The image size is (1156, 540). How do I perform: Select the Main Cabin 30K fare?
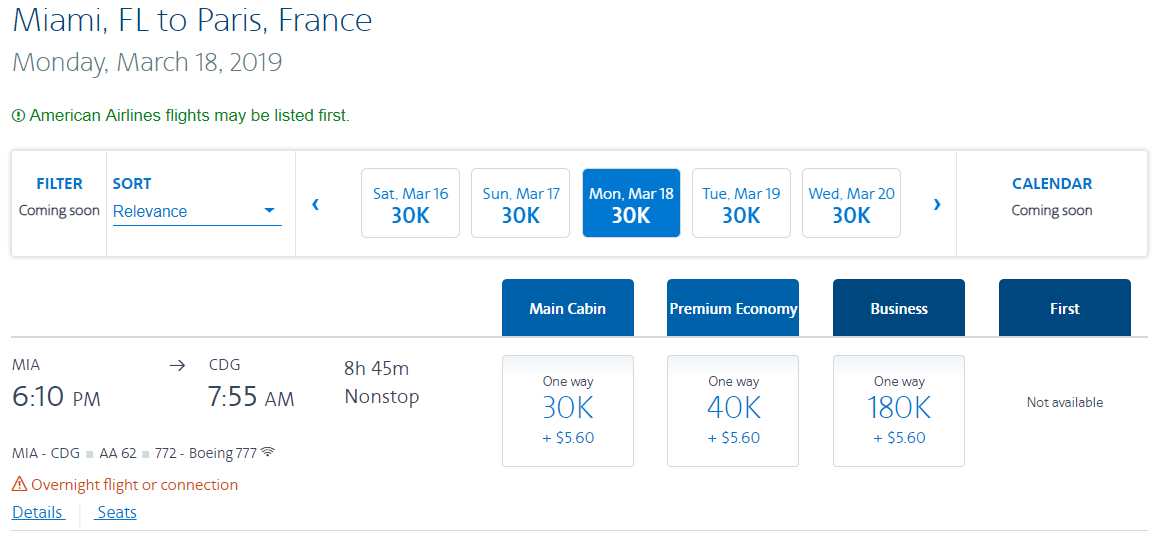[568, 410]
